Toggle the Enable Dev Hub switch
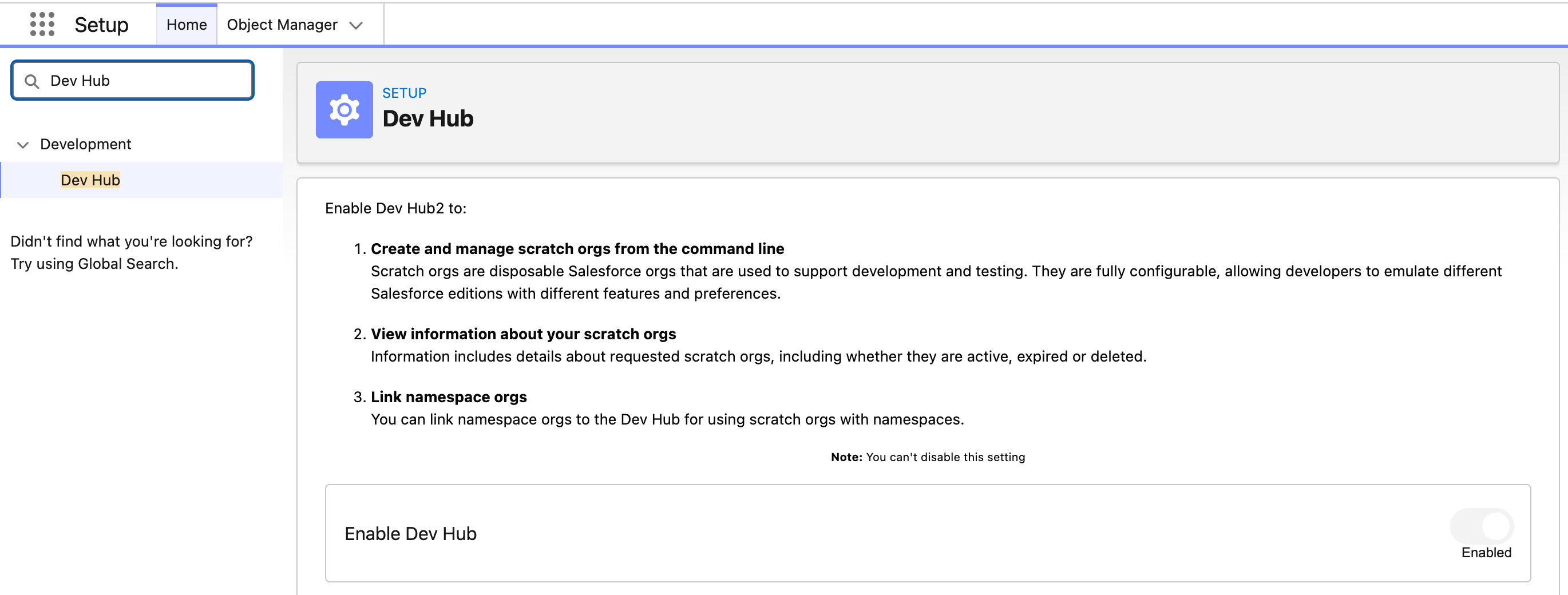 click(1482, 526)
